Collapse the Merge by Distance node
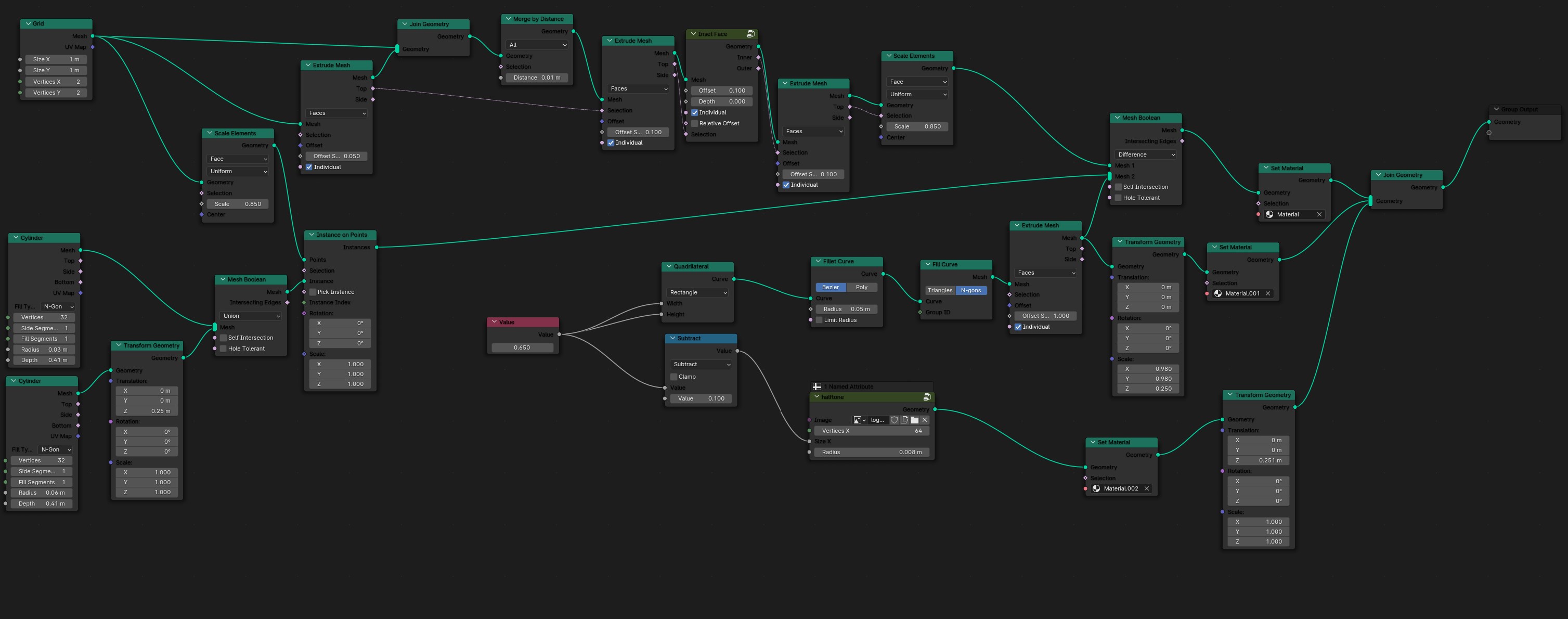Image resolution: width=1568 pixels, height=619 pixels. [x=508, y=19]
